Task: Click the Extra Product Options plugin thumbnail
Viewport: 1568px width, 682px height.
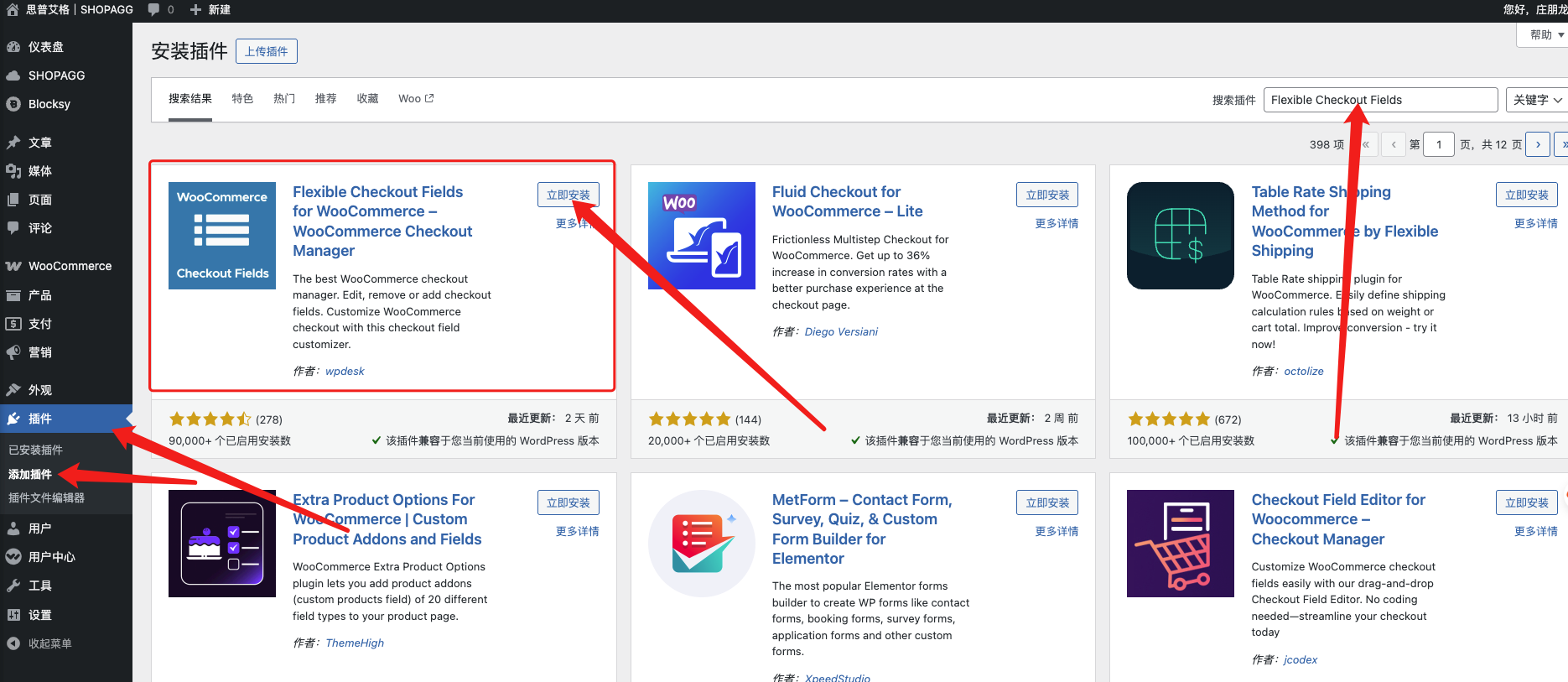Action: click(x=222, y=544)
